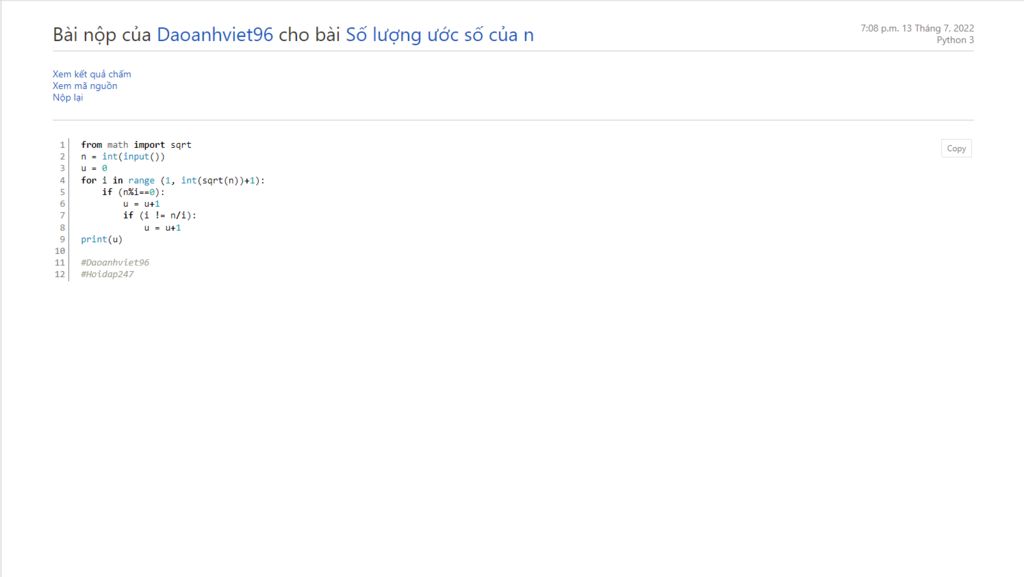Click the 'from math import sqrt' code line
This screenshot has width=1024, height=577.
[136, 145]
